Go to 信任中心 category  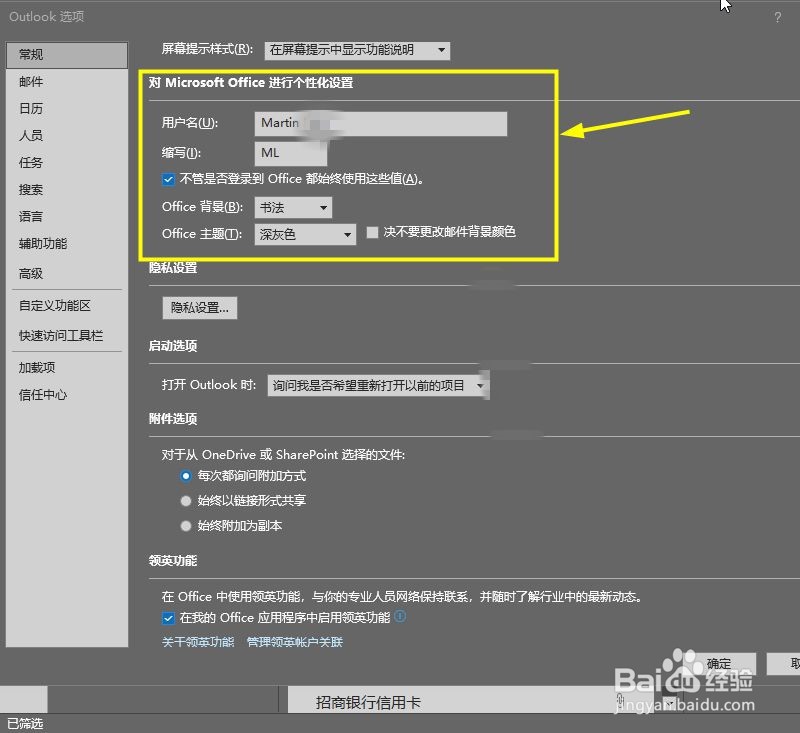[67, 395]
